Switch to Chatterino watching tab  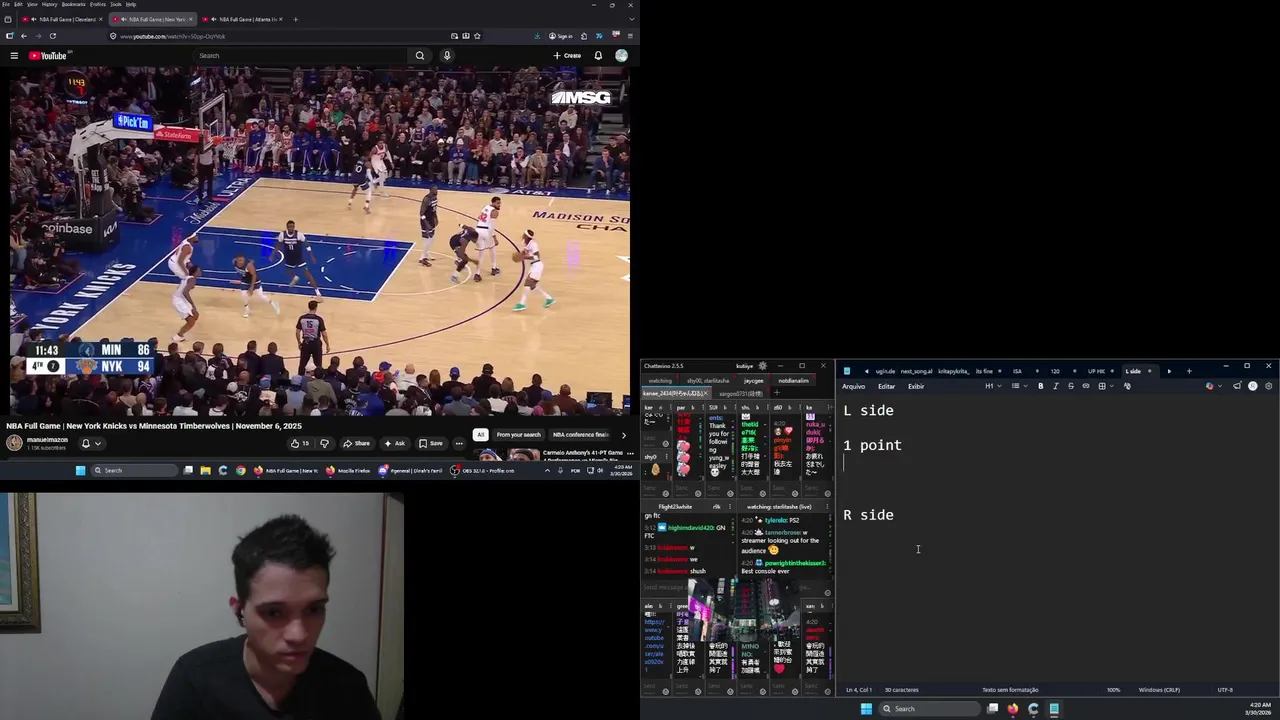(x=660, y=381)
